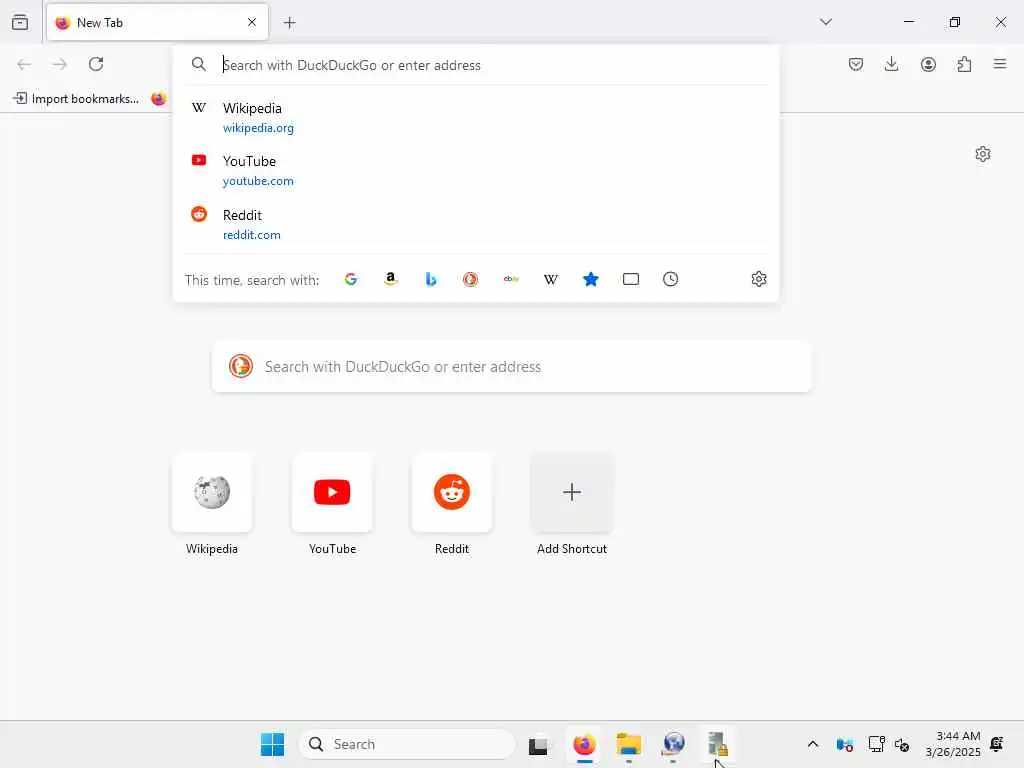This screenshot has width=1024, height=768.
Task: Open notifications bell icon
Action: click(x=997, y=744)
